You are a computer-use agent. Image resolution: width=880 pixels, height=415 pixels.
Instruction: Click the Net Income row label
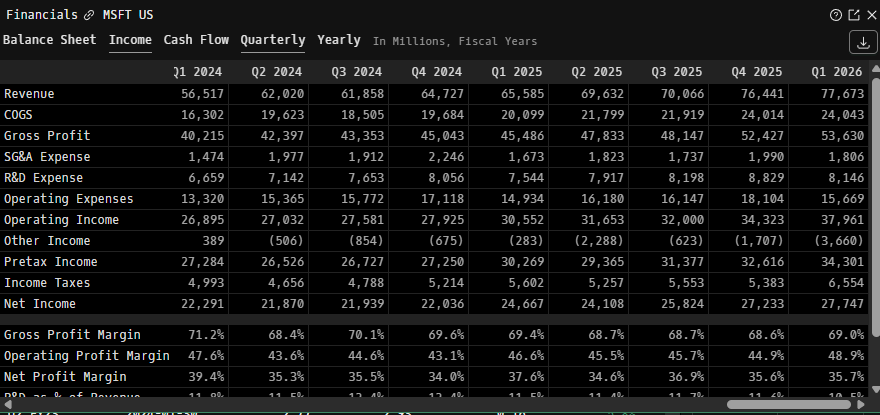[40, 304]
